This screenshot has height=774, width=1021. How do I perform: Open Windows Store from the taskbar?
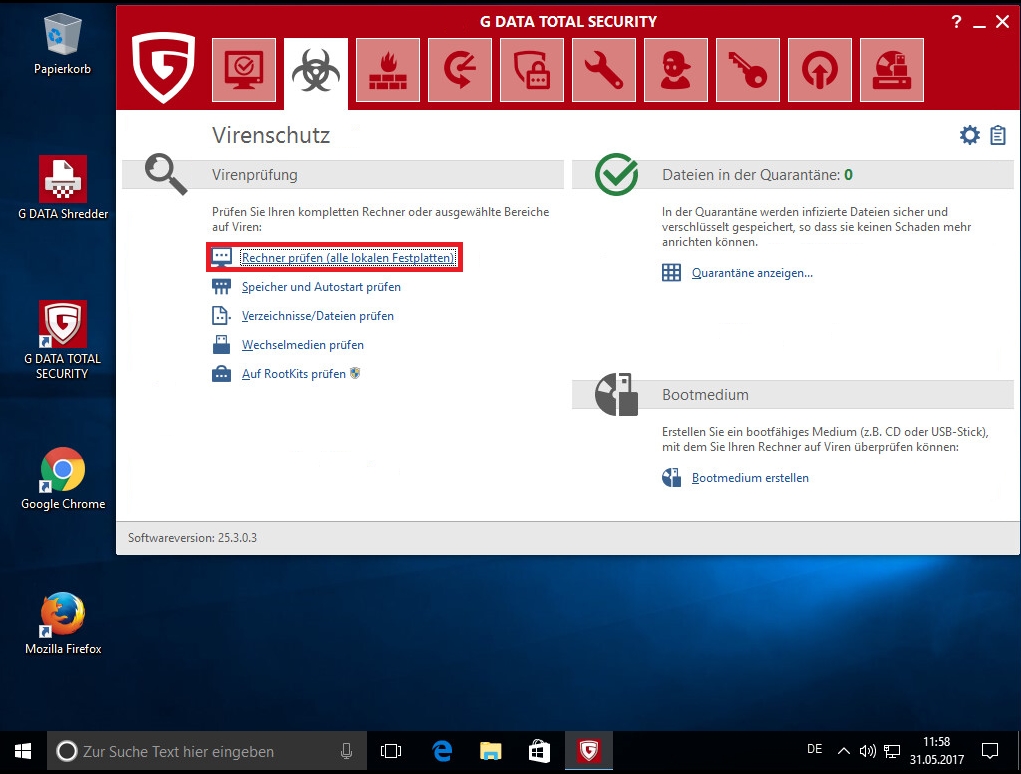click(539, 751)
